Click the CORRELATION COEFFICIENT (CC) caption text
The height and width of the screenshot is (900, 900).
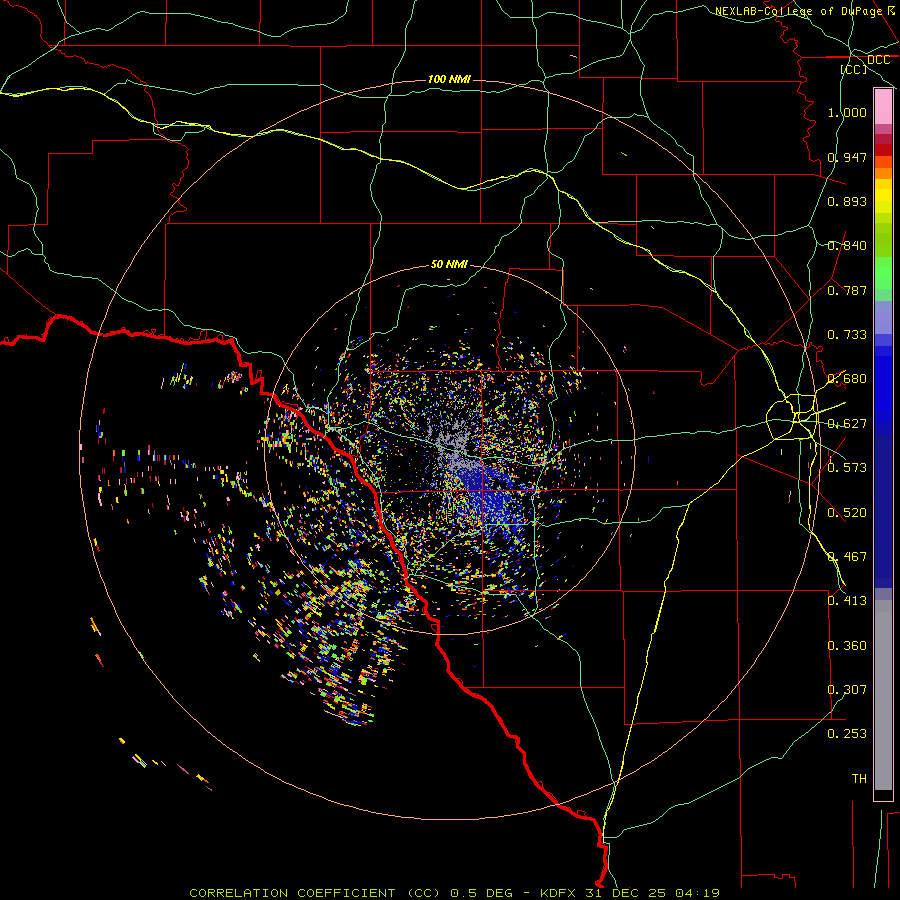pyautogui.click(x=315, y=893)
